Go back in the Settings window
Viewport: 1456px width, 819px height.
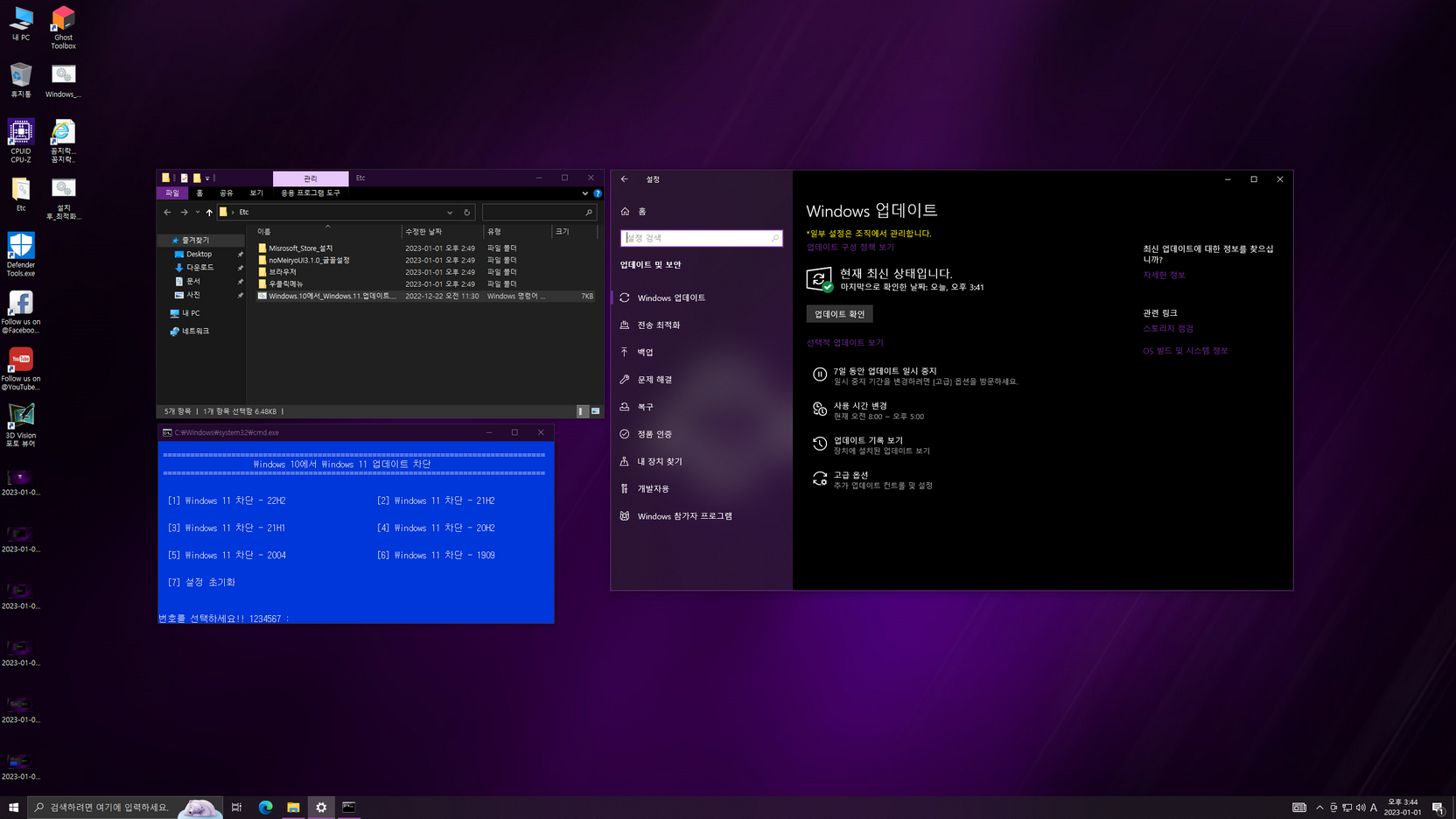tap(625, 178)
